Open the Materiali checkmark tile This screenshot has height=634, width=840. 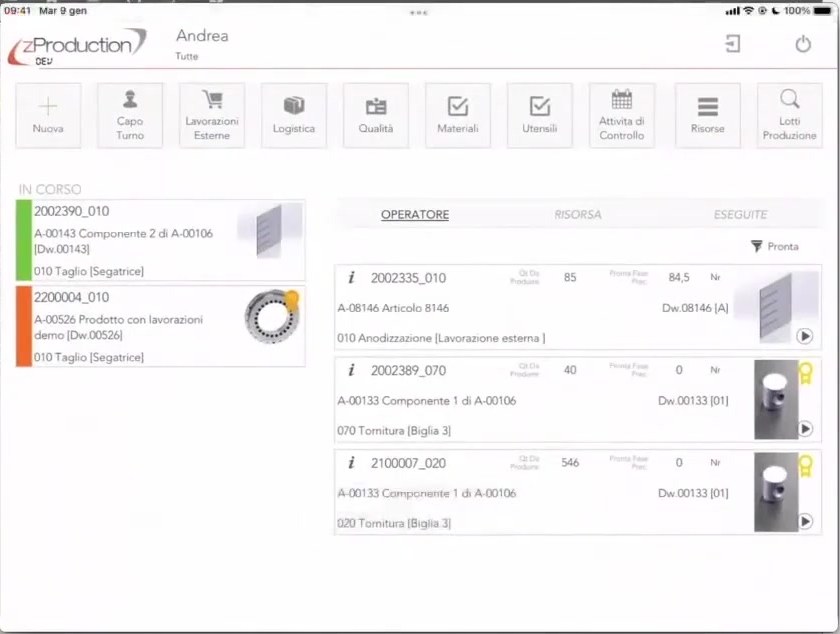[x=458, y=115]
